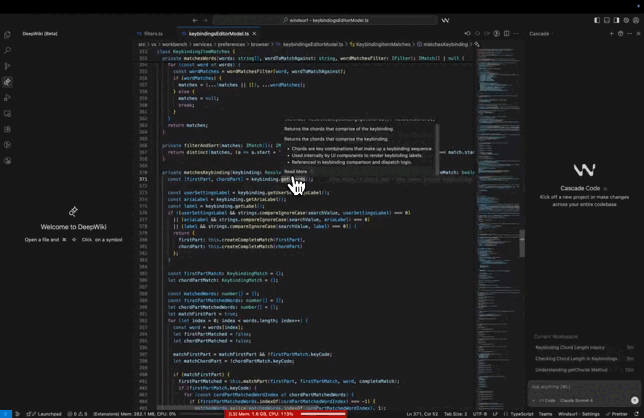Viewport: 644px width, 418px height.
Task: Open the 'KeybindingItemMatches' breadcrumb
Action: 383,44
